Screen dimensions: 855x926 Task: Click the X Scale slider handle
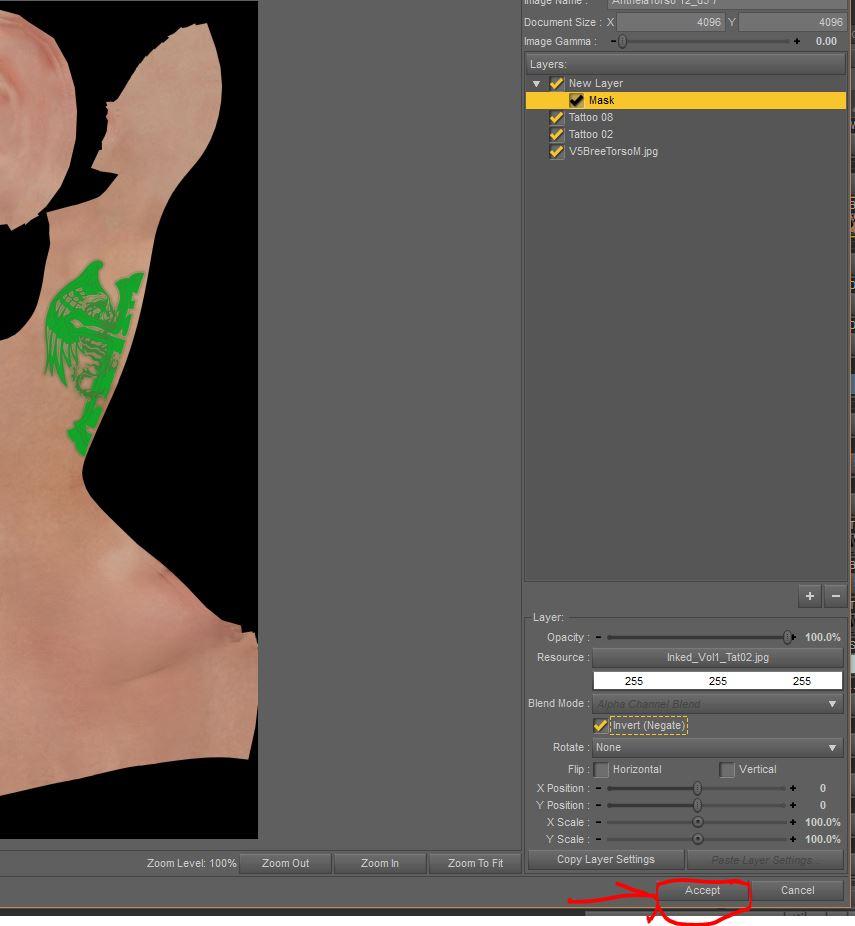697,822
